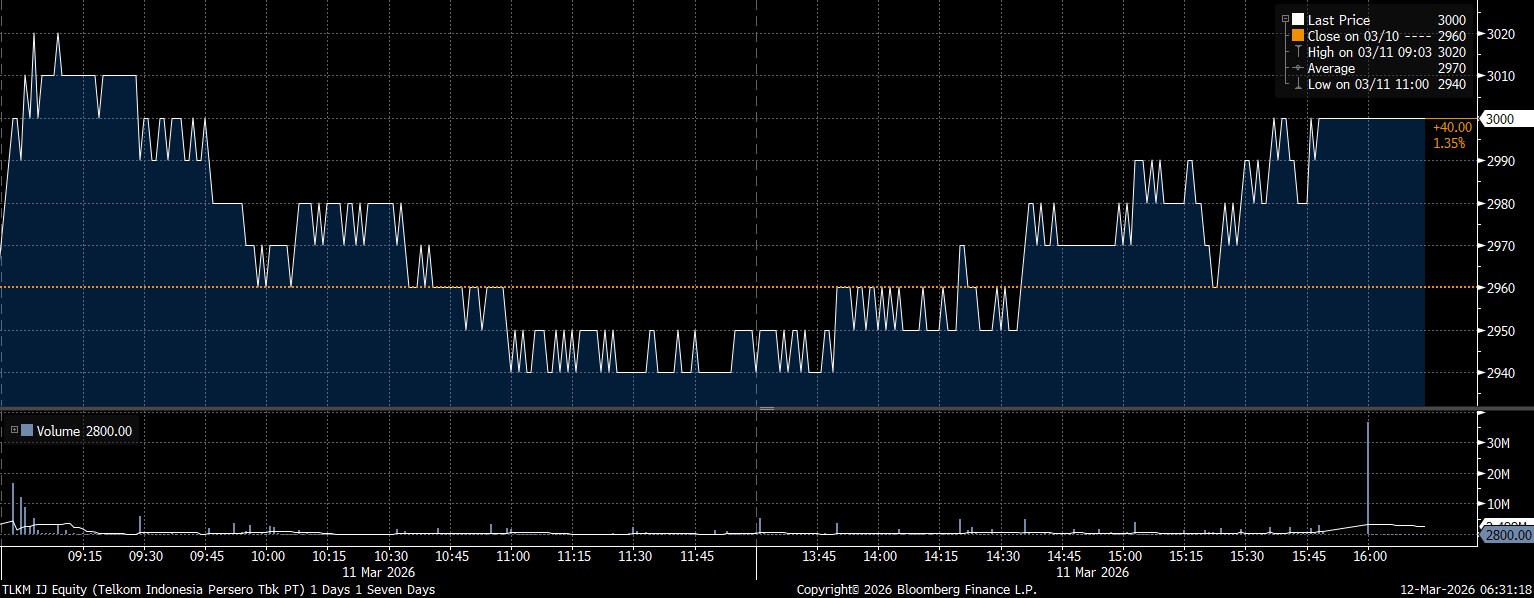Screen dimensions: 1534x598
Task: Click the +40.00 price change label
Action: pyautogui.click(x=1451, y=127)
